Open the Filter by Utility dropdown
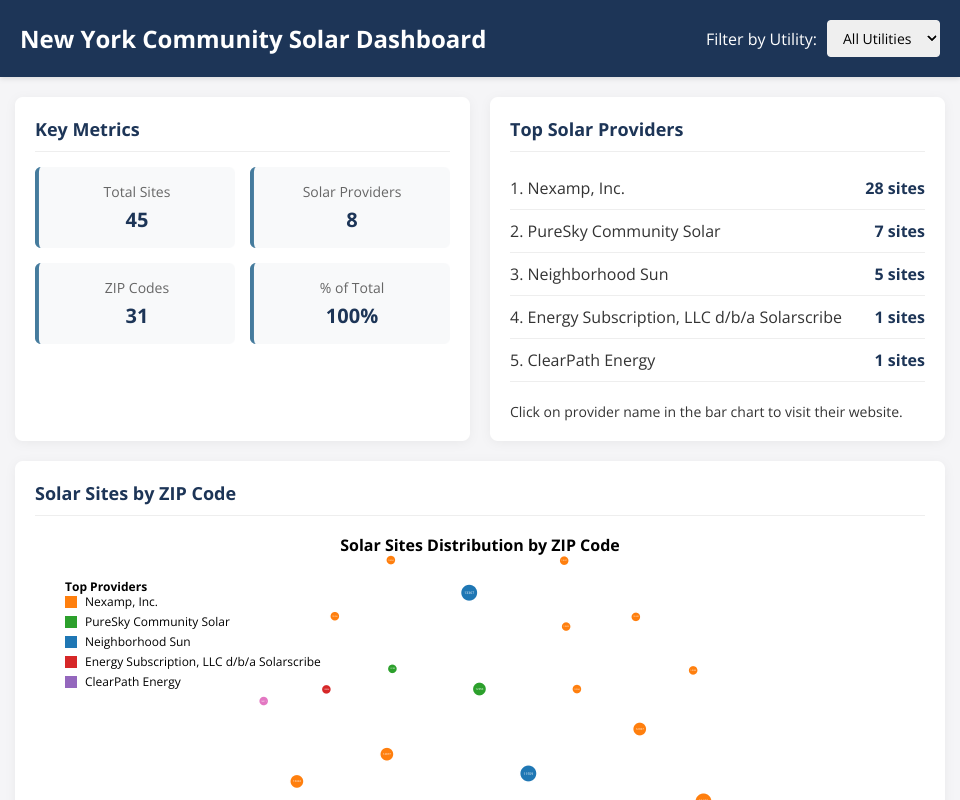The width and height of the screenshot is (960, 800). coord(883,39)
